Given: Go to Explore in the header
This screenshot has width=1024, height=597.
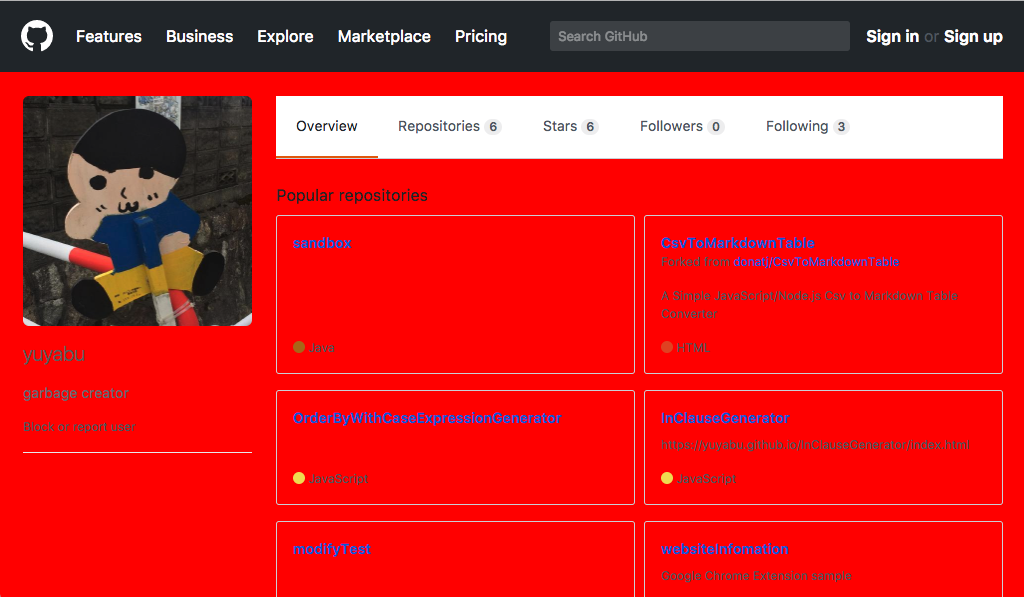Looking at the screenshot, I should tap(285, 37).
